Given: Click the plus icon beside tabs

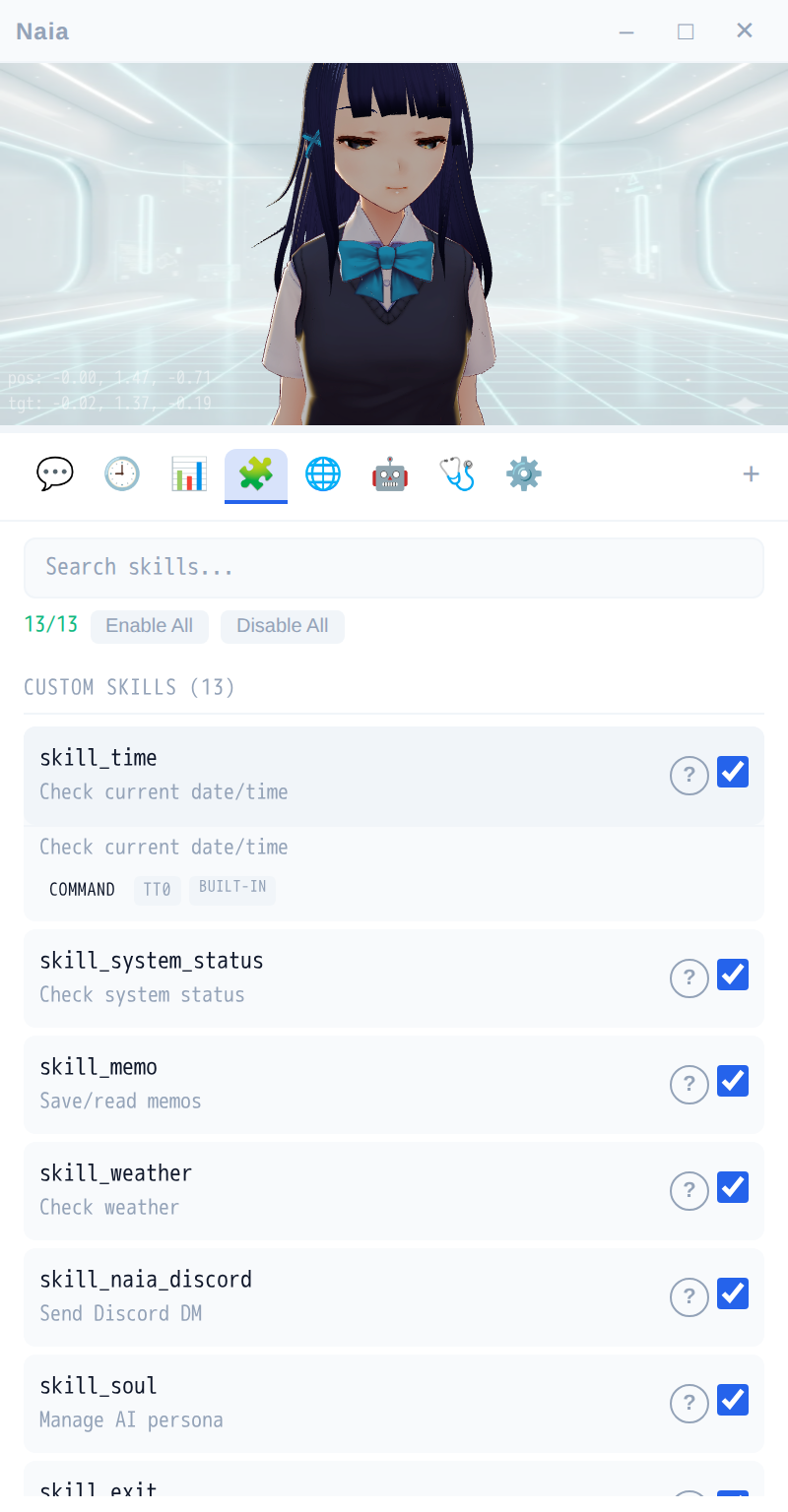Looking at the screenshot, I should click(x=751, y=474).
